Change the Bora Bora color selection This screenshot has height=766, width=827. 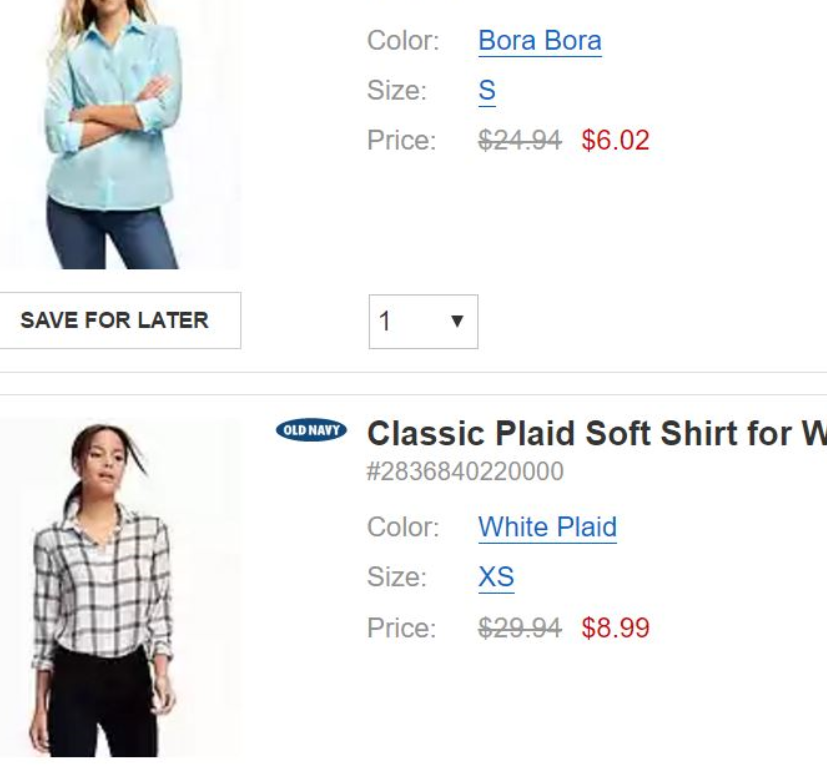[x=540, y=41]
